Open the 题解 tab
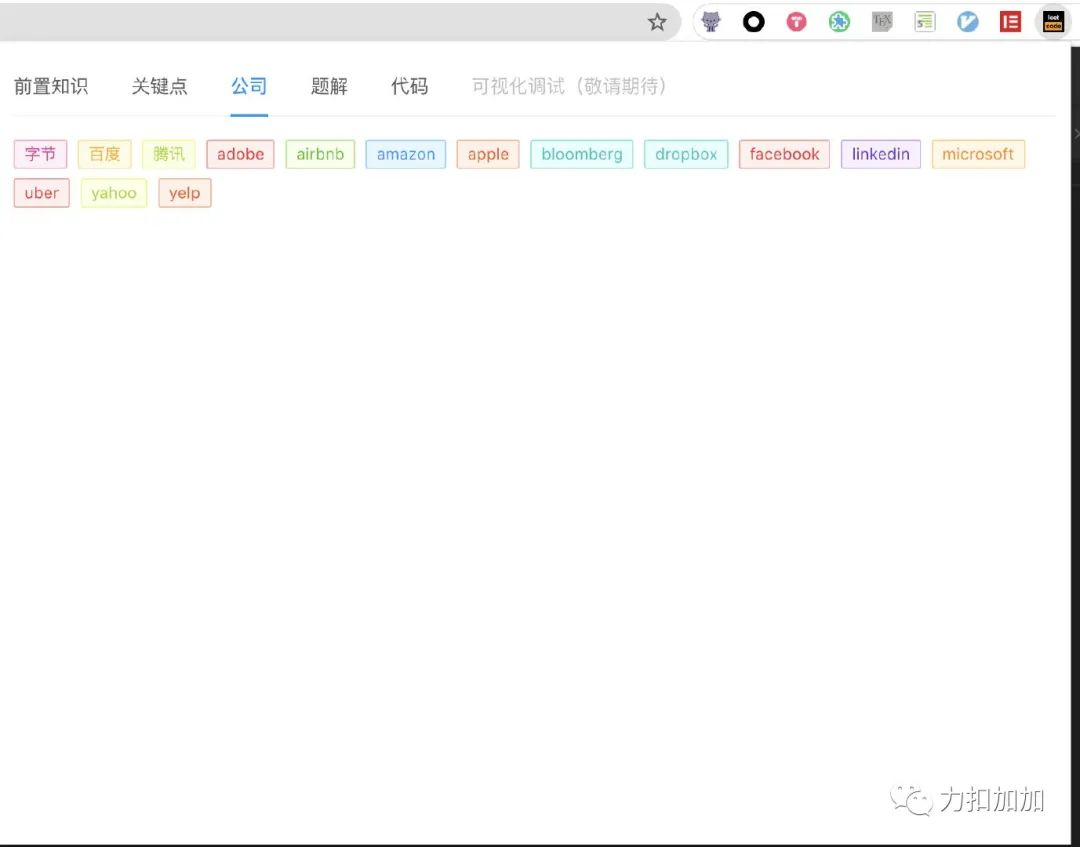This screenshot has height=847, width=1080. [x=329, y=86]
